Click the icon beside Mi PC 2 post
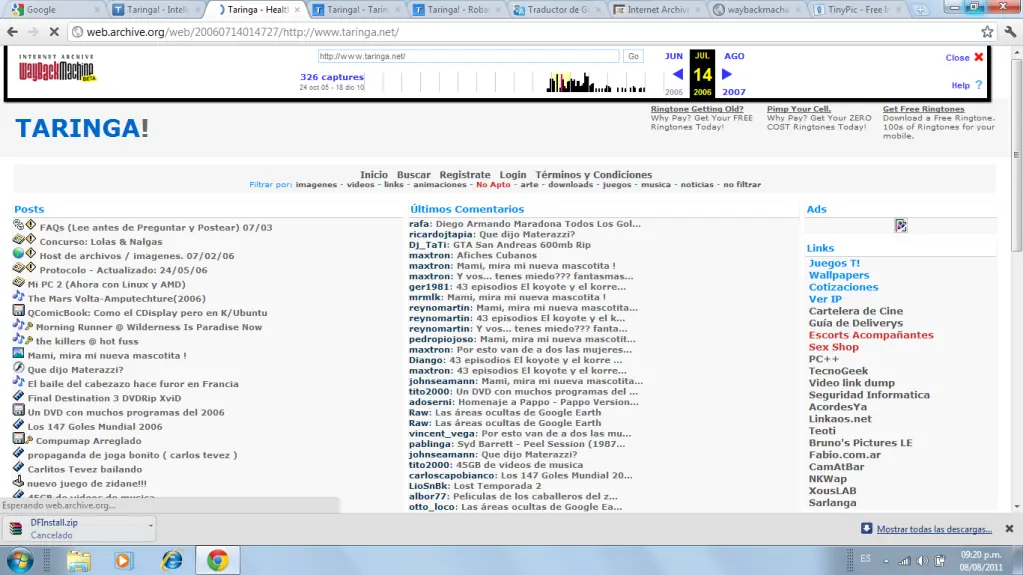This screenshot has height=575, width=1023. 18,283
